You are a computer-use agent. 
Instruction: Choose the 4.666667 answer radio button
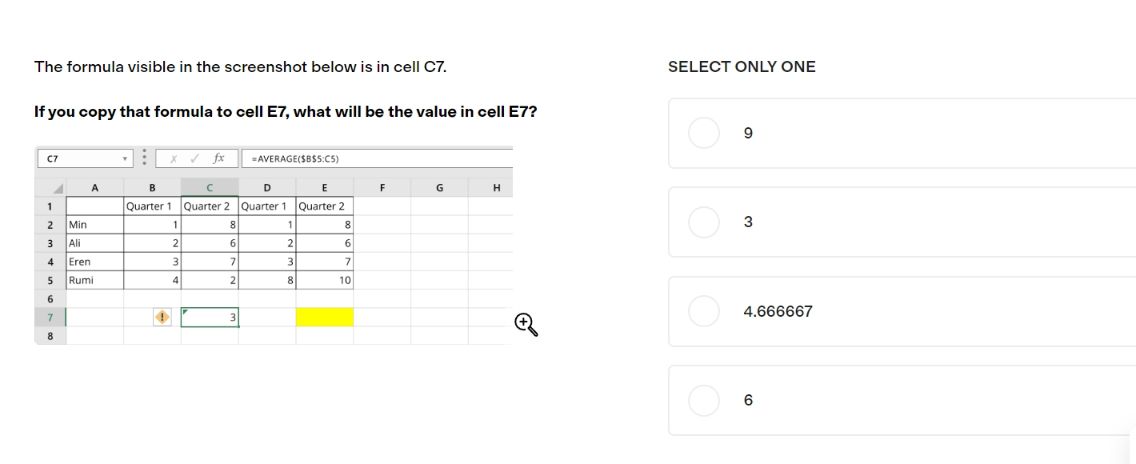[703, 311]
